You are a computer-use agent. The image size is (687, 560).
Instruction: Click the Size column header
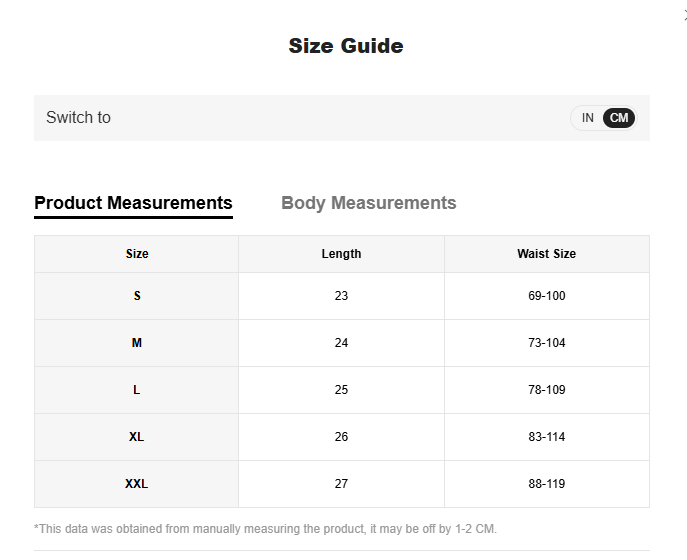137,254
